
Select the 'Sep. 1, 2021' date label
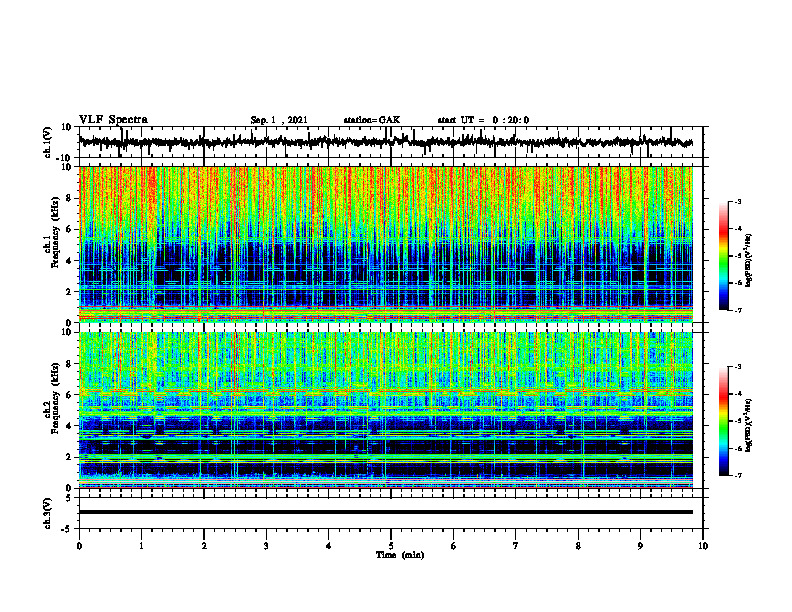click(279, 120)
